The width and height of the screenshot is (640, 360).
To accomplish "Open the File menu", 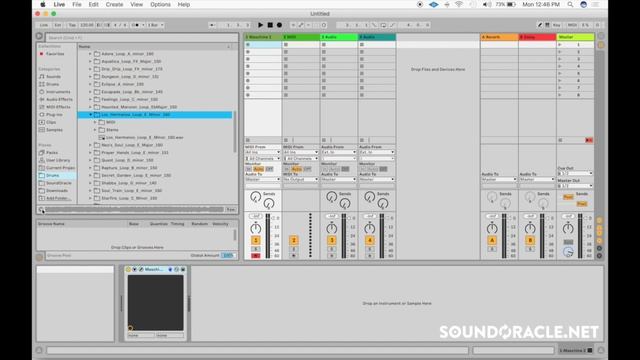I will click(77, 4).
